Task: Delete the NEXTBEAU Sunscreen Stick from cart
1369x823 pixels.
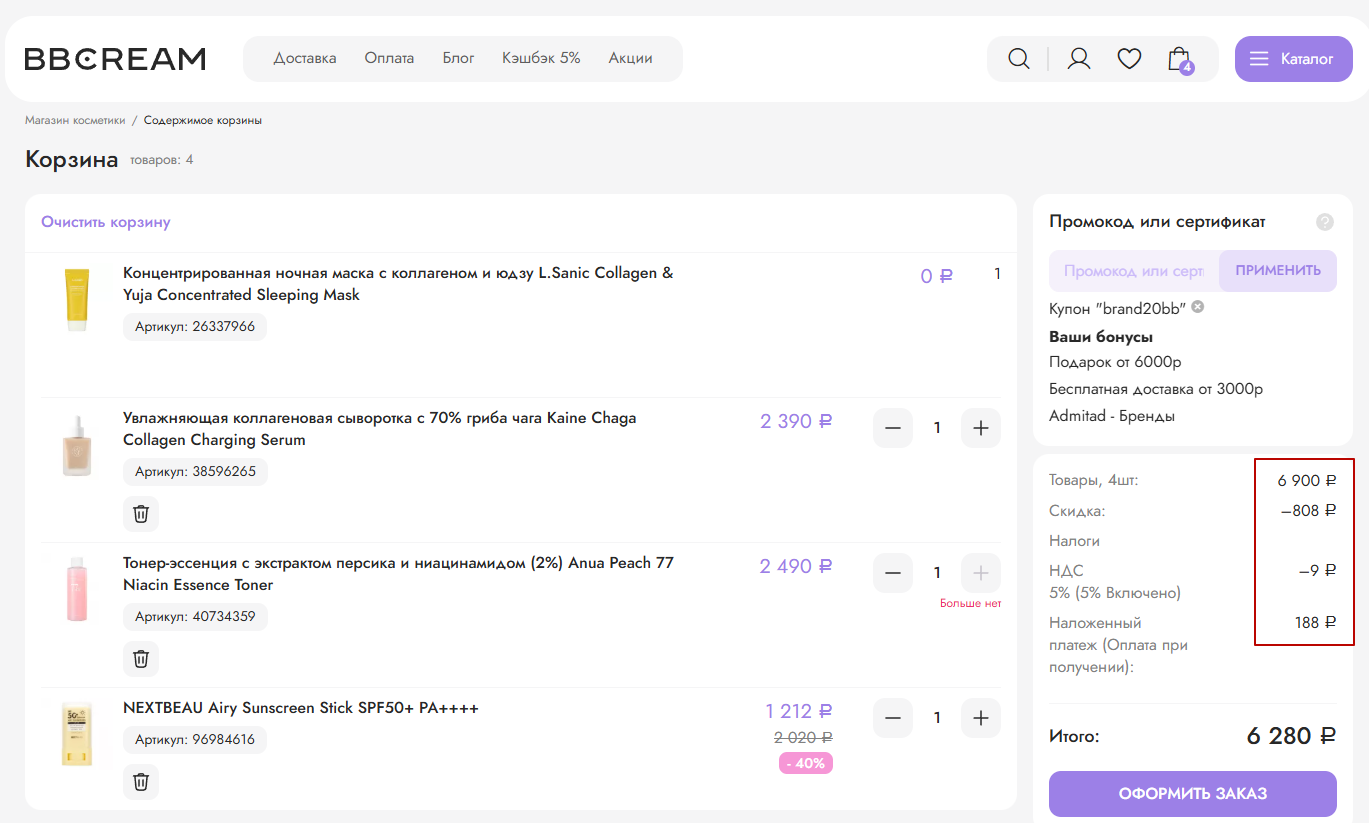Action: point(141,782)
